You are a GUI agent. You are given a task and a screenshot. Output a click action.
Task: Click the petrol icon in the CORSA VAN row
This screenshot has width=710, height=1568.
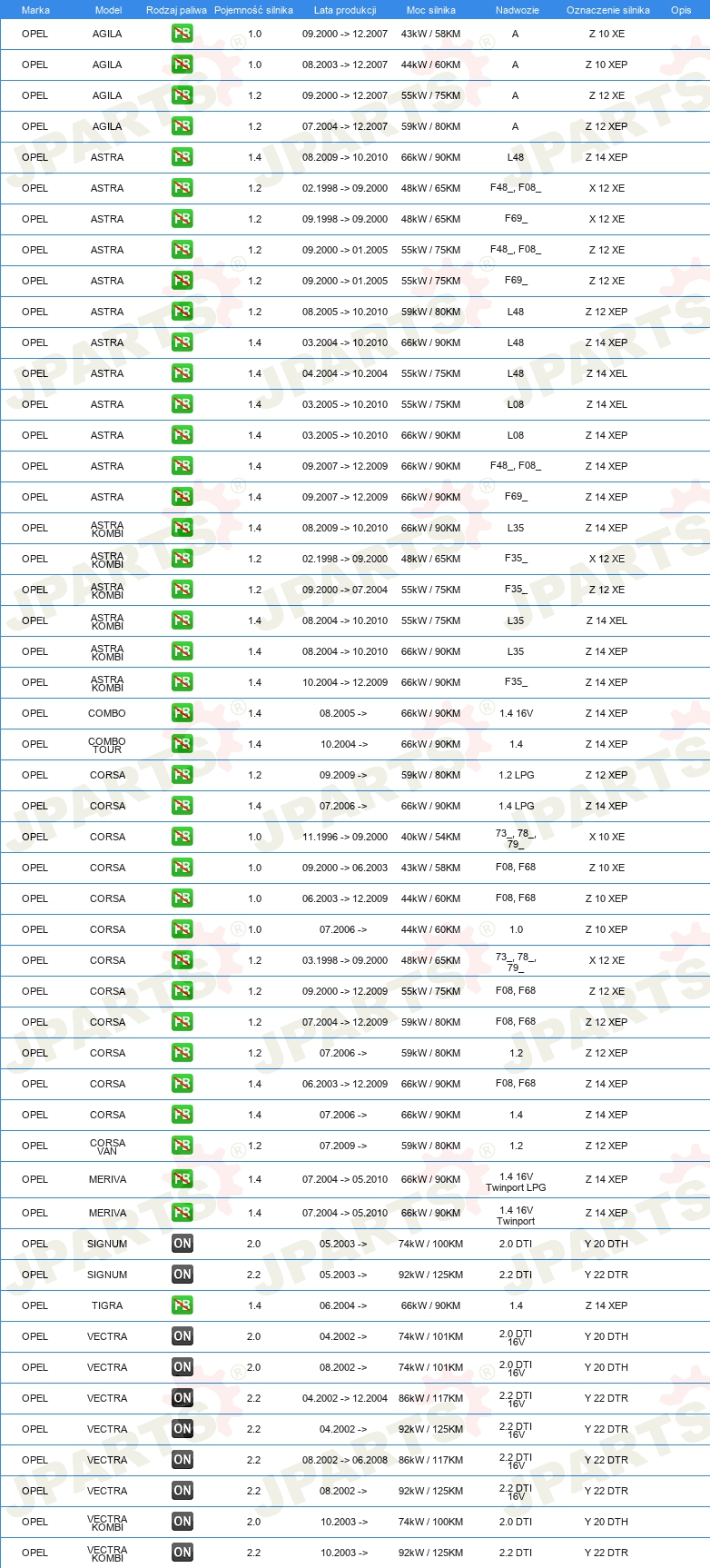point(182,1146)
